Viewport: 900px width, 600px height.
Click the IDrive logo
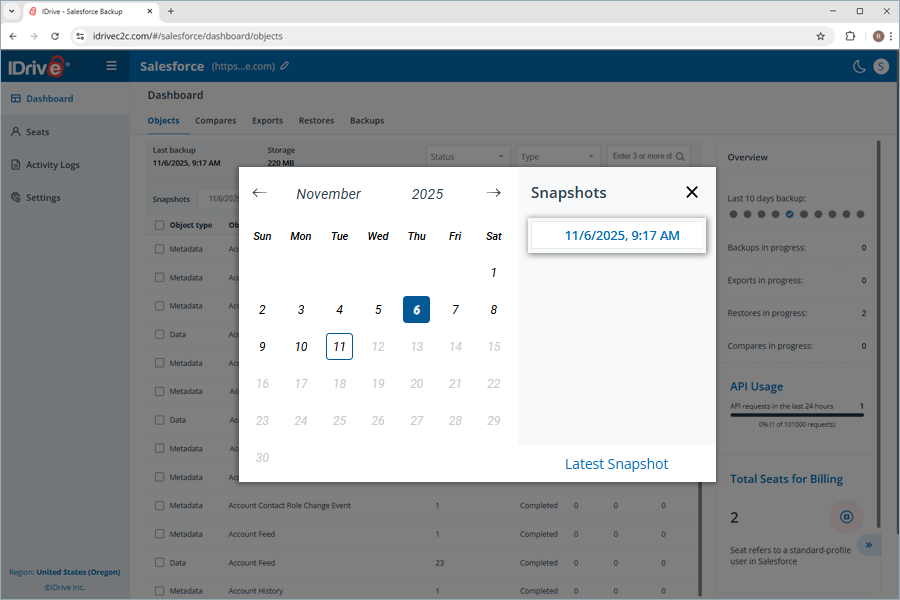tap(38, 67)
